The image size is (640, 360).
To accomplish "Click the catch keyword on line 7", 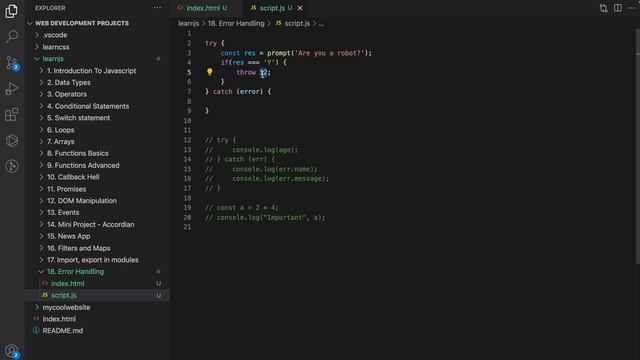I will (222, 91).
